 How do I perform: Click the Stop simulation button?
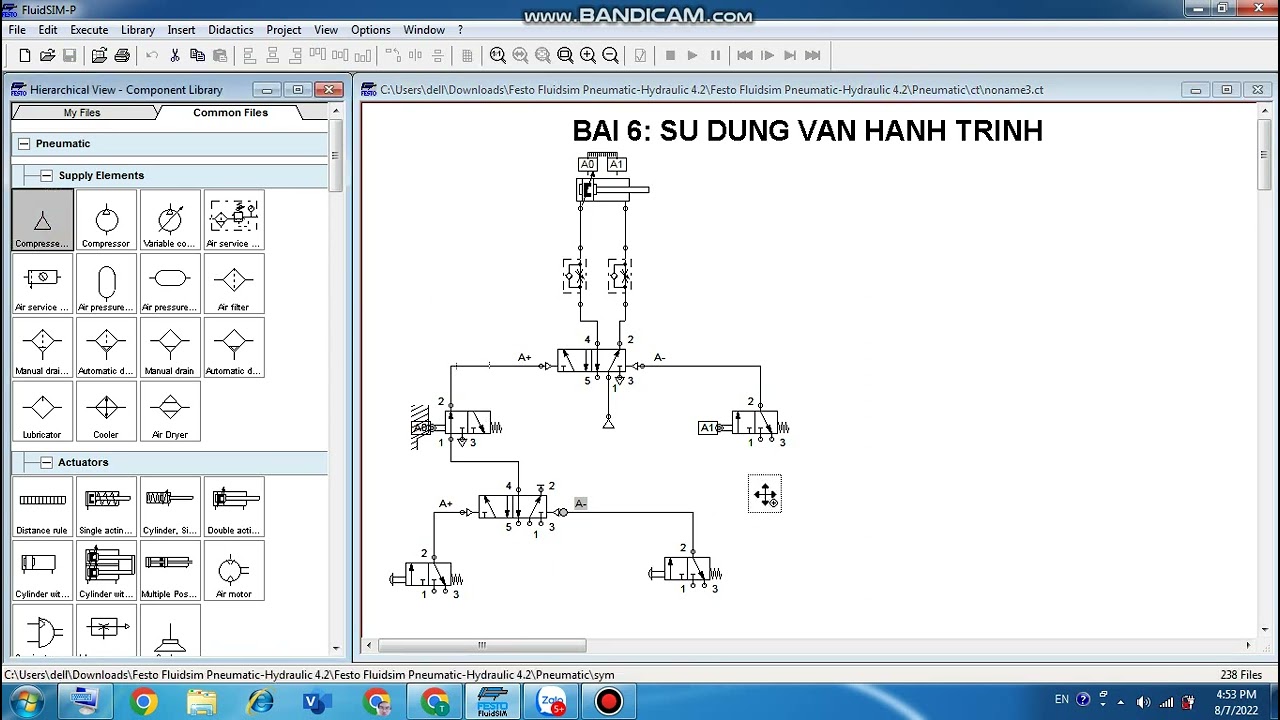tap(670, 55)
